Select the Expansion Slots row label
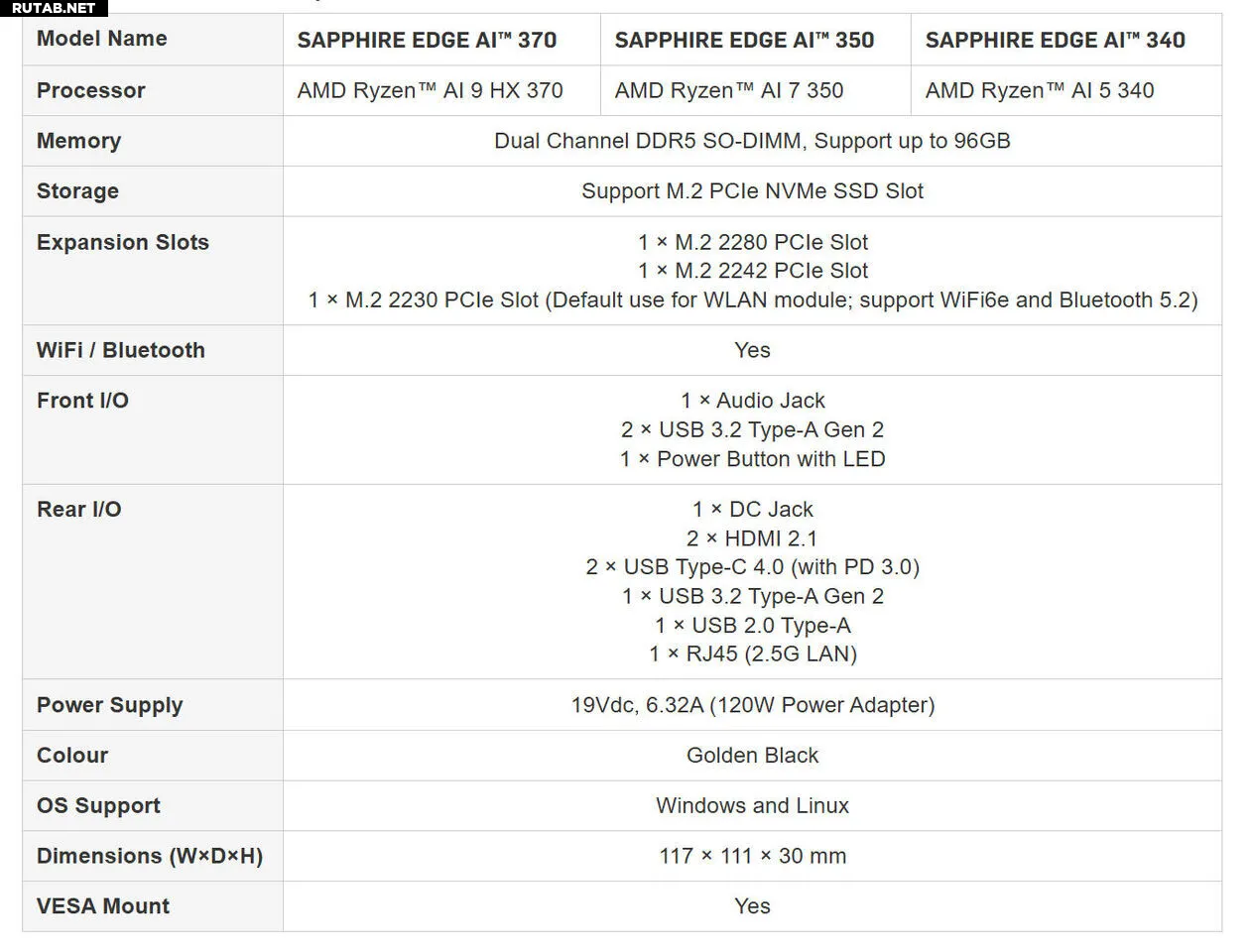This screenshot has height=952, width=1251. coord(123,243)
